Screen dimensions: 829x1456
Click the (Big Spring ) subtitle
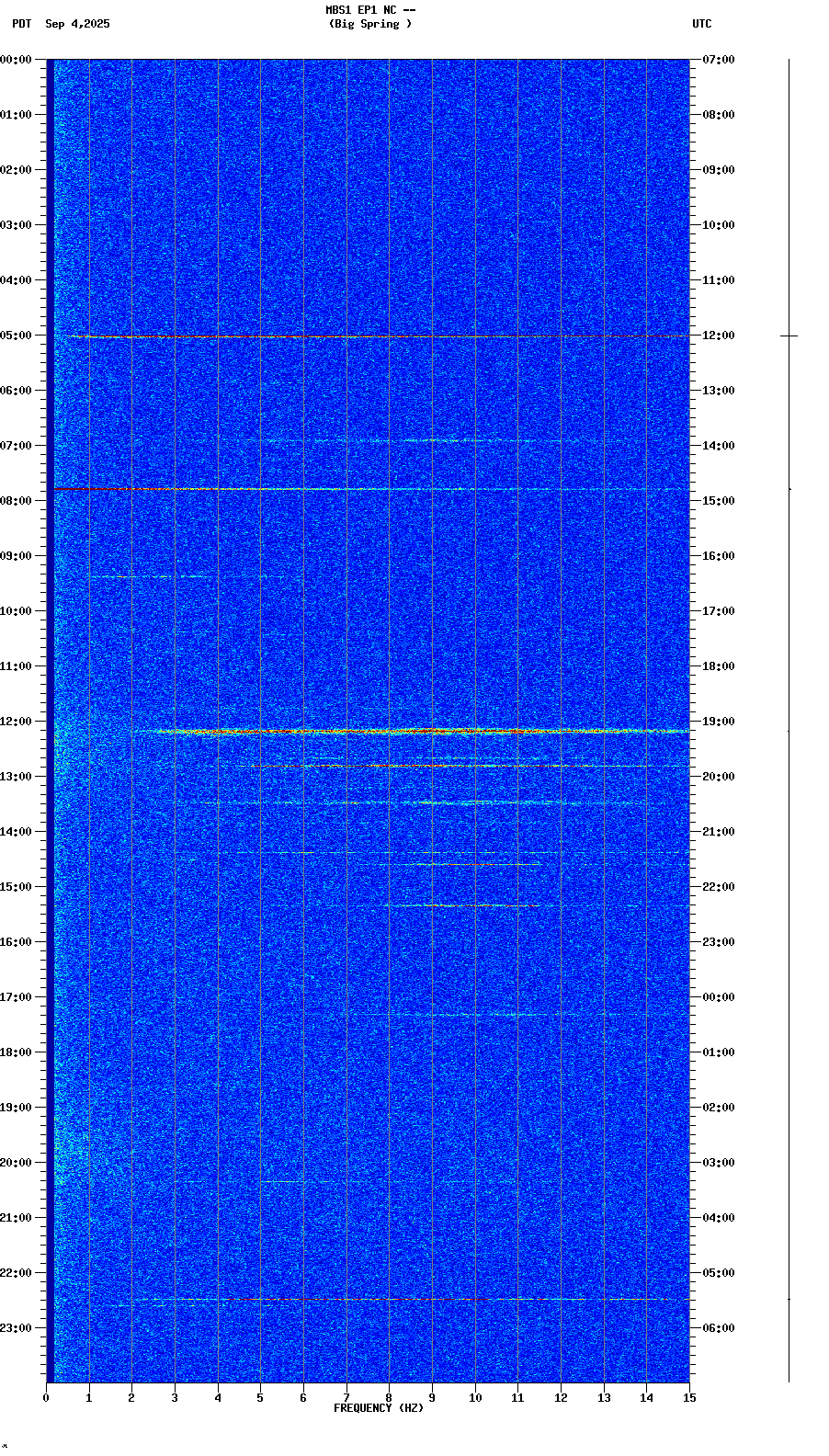click(x=370, y=24)
